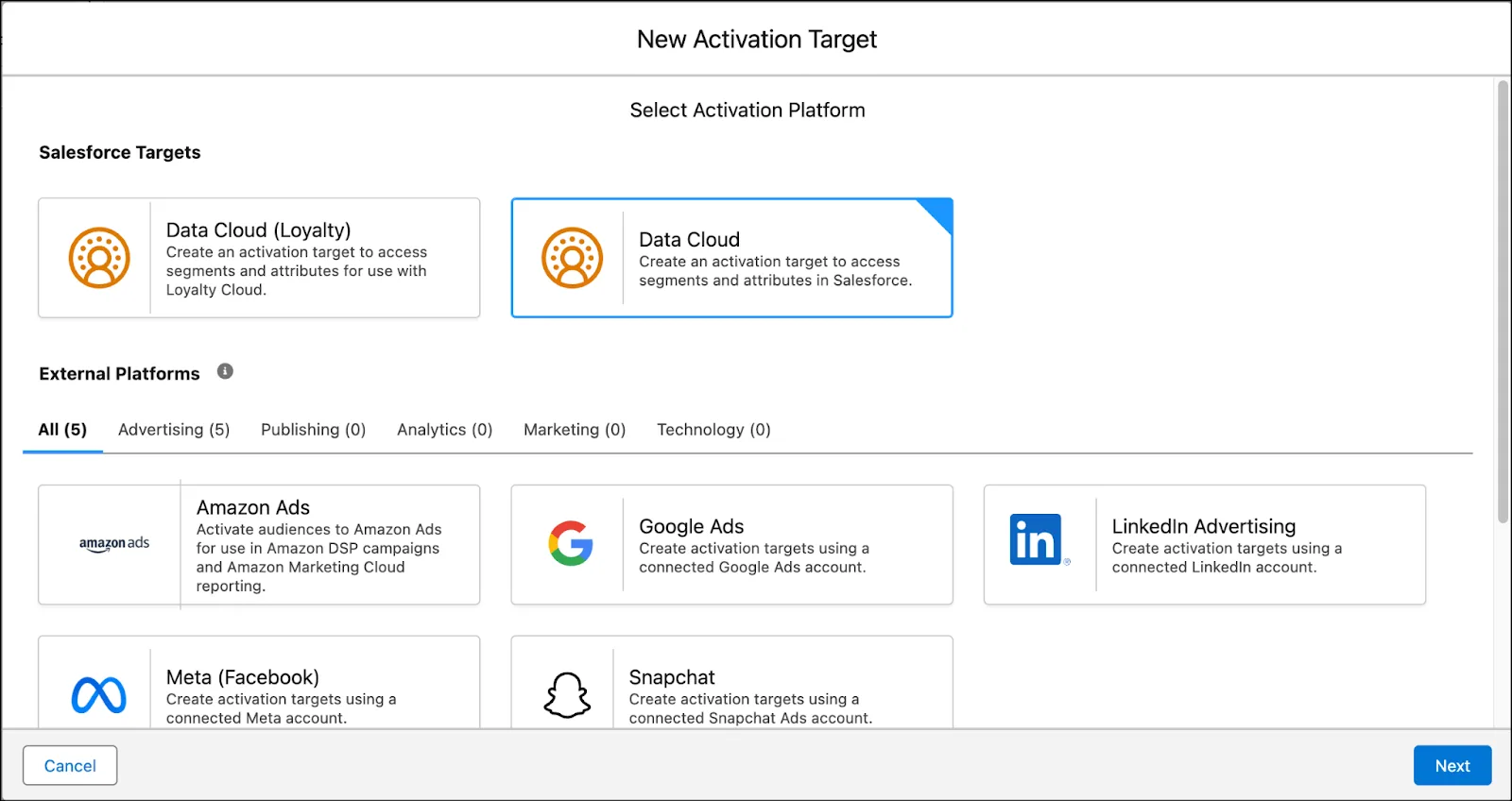
Task: Switch to the Technology (0) tab
Action: [x=713, y=430]
